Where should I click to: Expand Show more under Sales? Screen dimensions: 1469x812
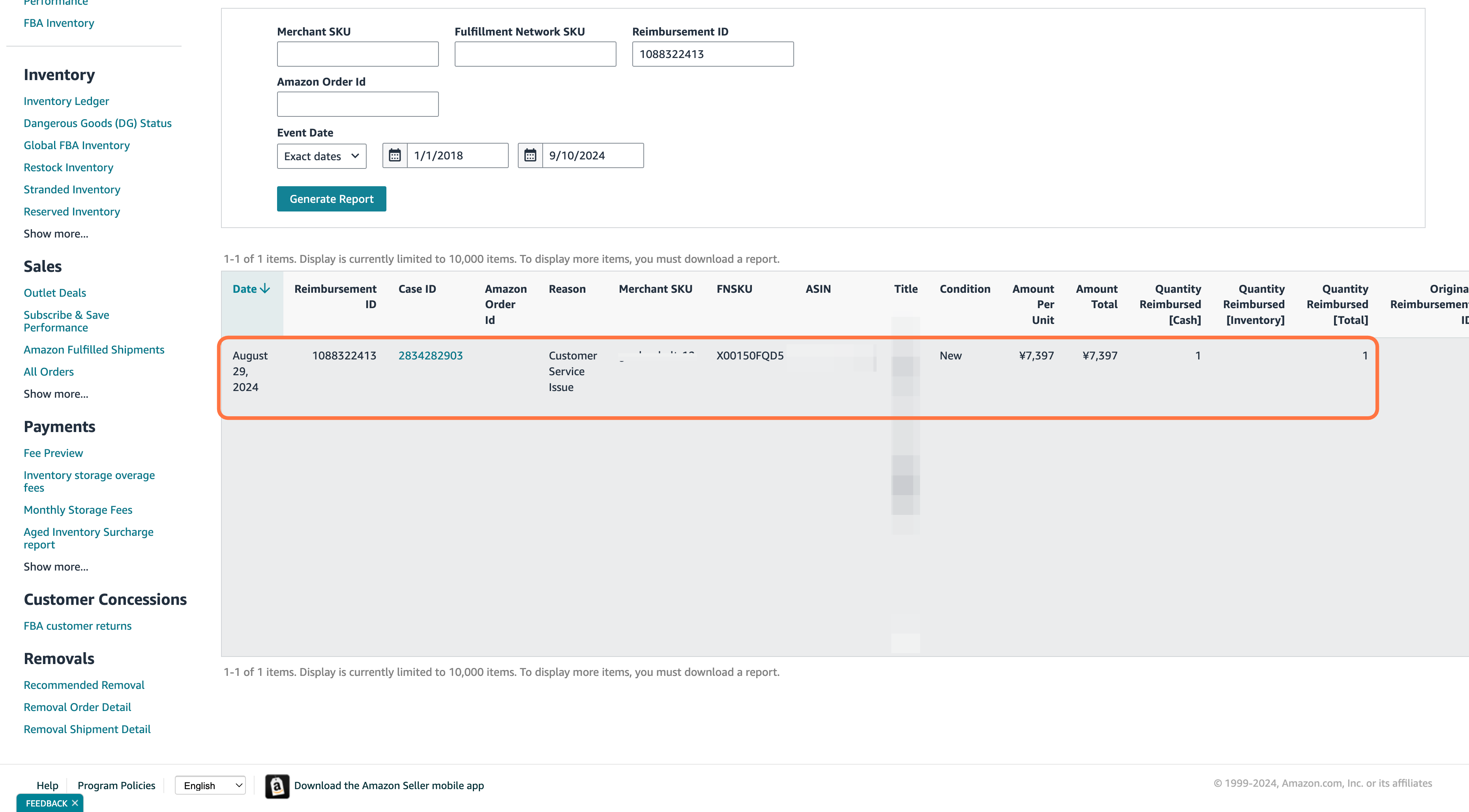(56, 394)
